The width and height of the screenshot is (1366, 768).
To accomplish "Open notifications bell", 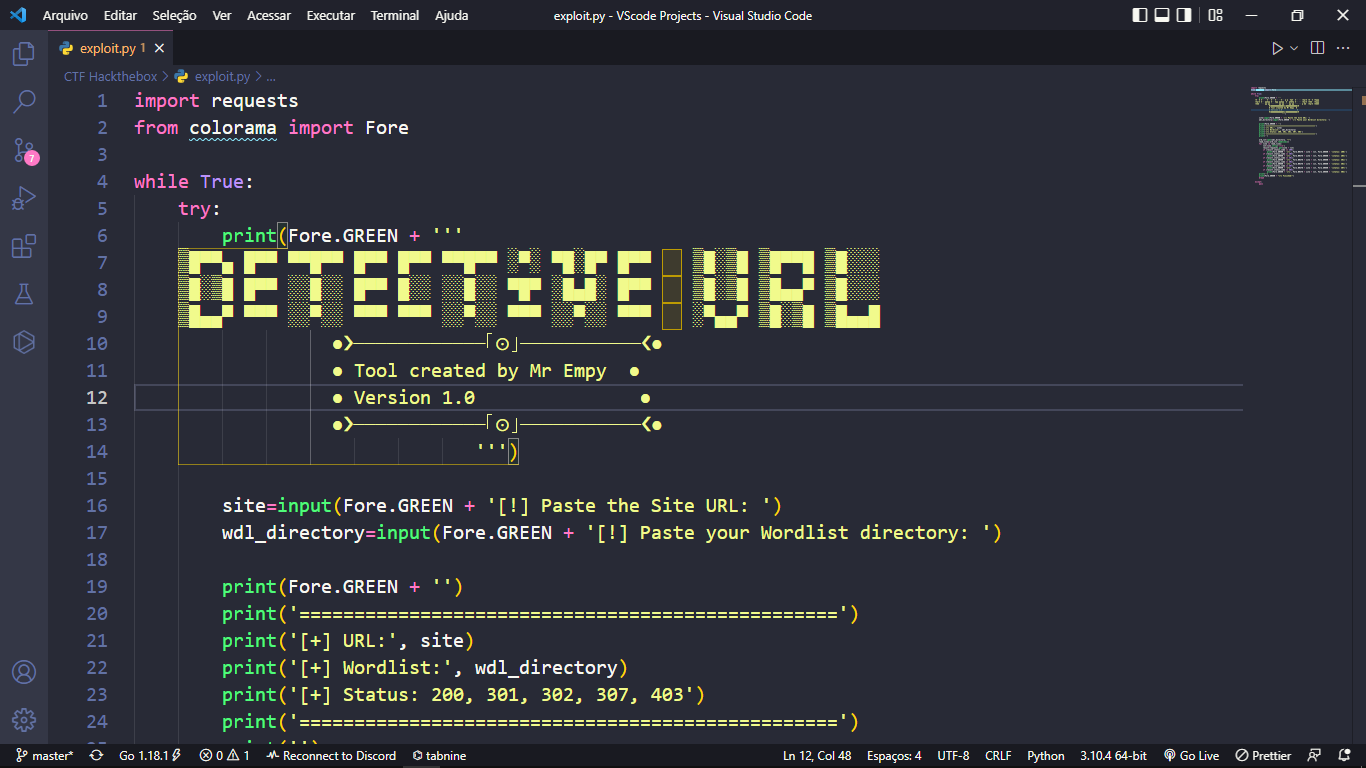I will pos(1343,756).
